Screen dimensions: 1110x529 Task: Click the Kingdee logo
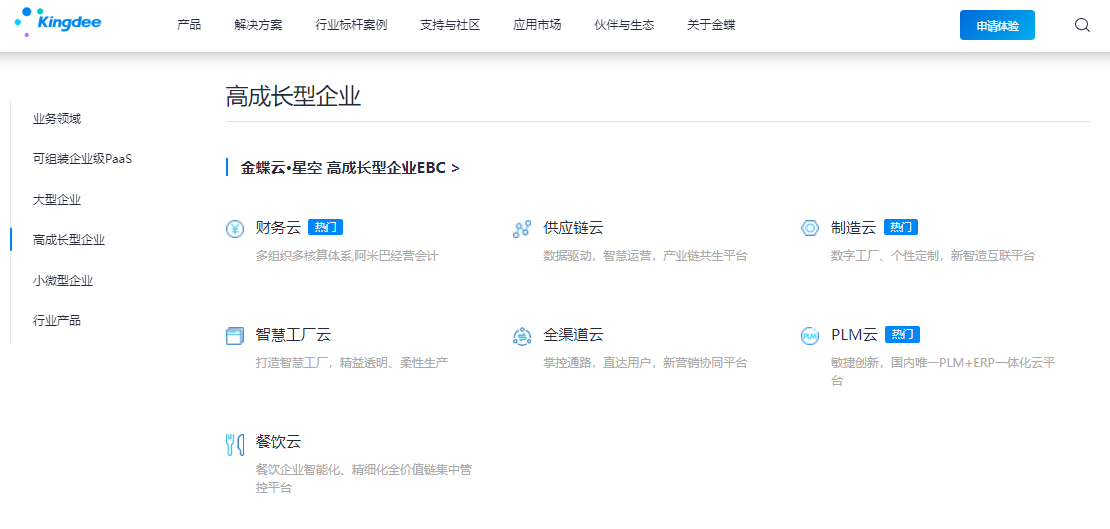[57, 22]
